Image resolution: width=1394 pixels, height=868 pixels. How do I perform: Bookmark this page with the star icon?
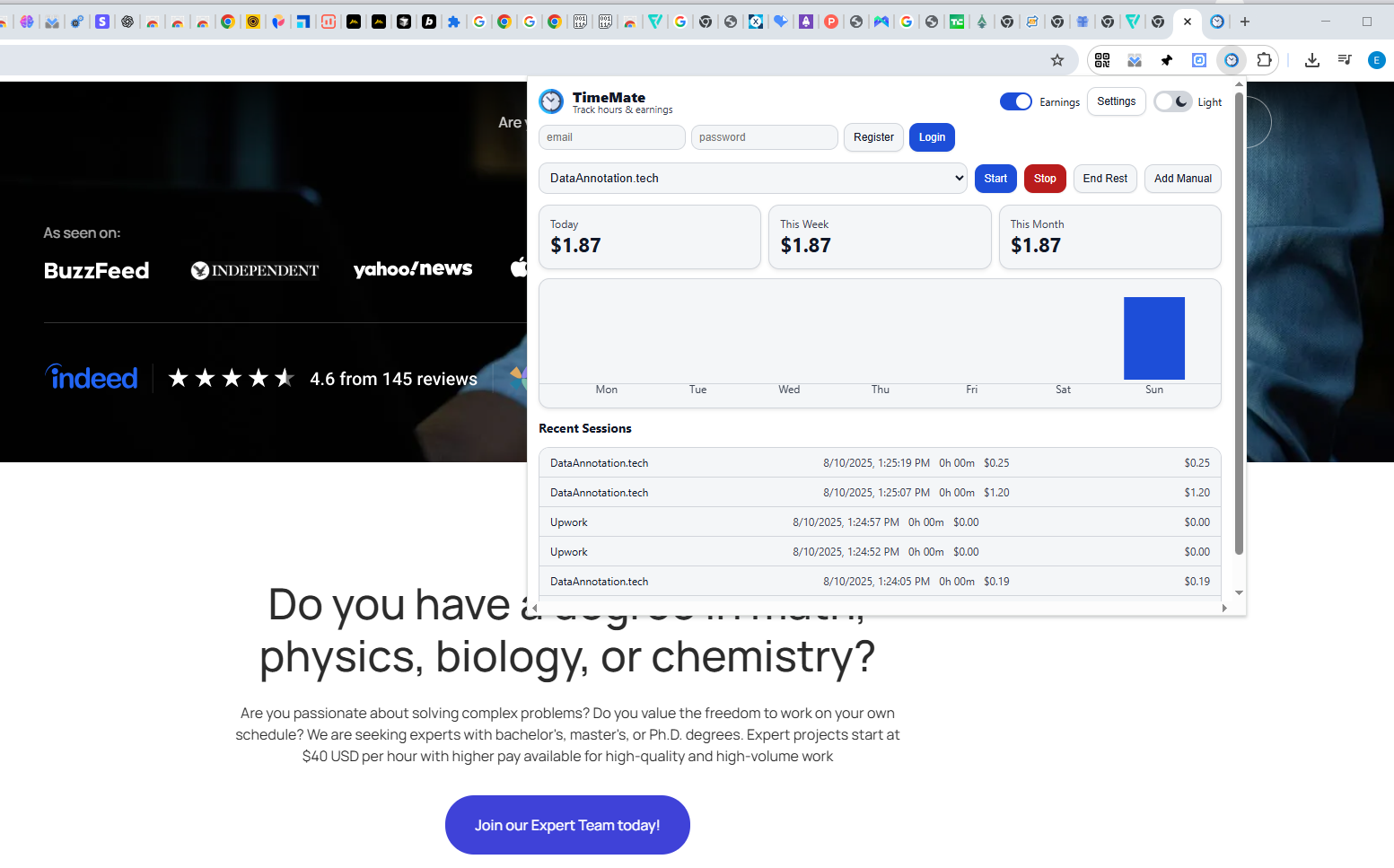coord(1057,60)
